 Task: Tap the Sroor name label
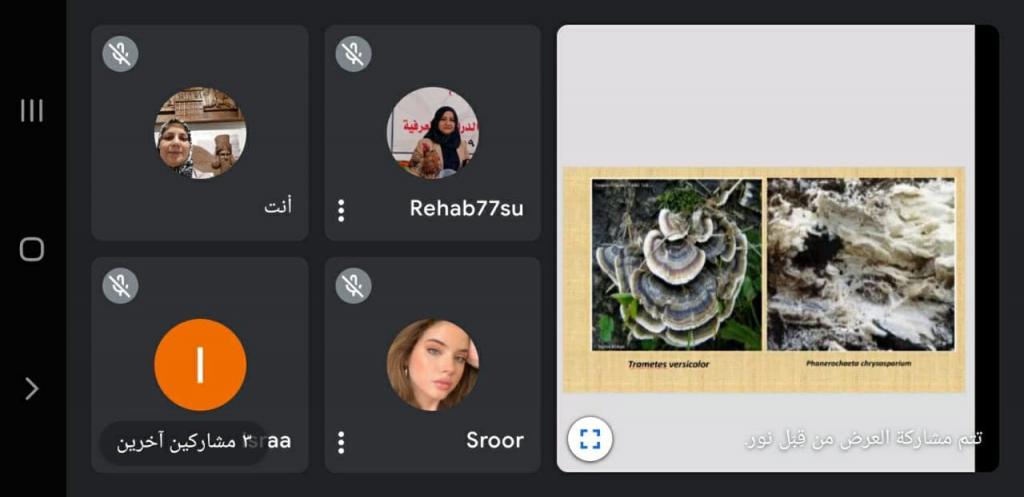click(494, 440)
